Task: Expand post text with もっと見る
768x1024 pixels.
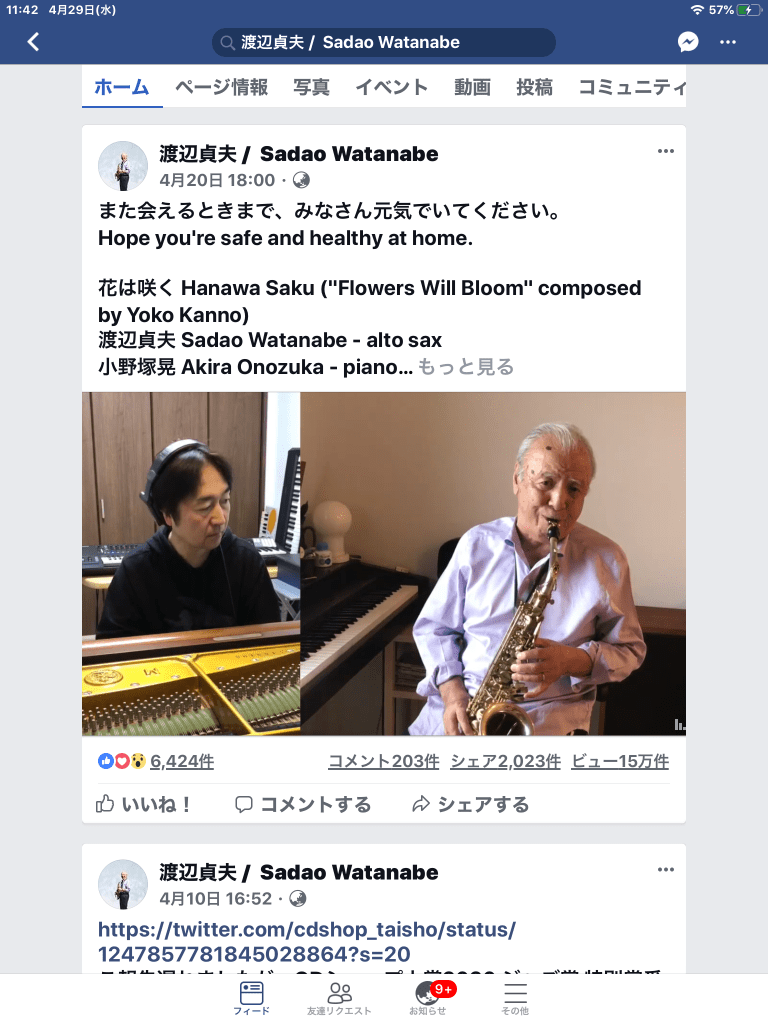Action: click(x=466, y=367)
